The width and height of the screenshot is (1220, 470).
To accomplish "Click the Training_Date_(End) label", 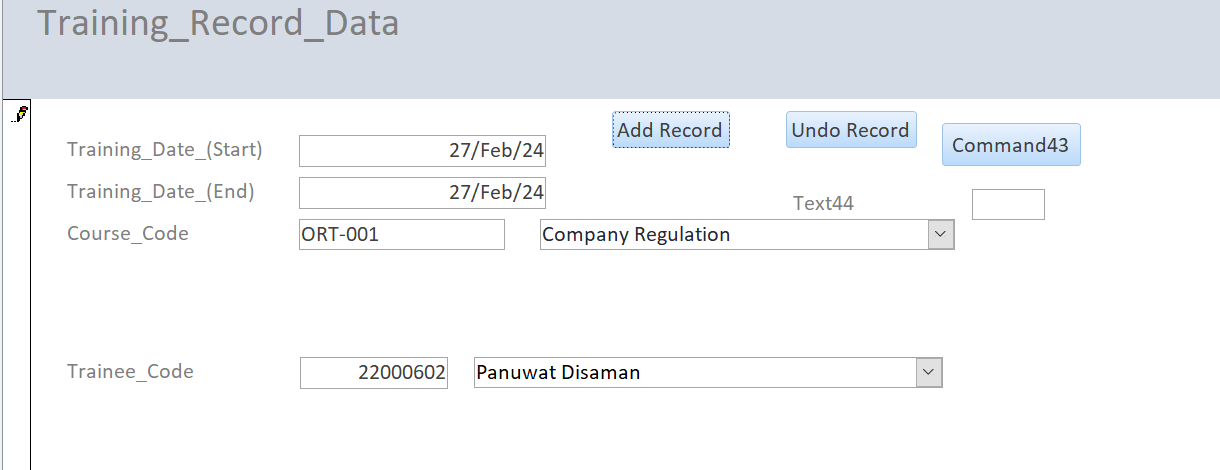I will (x=161, y=192).
